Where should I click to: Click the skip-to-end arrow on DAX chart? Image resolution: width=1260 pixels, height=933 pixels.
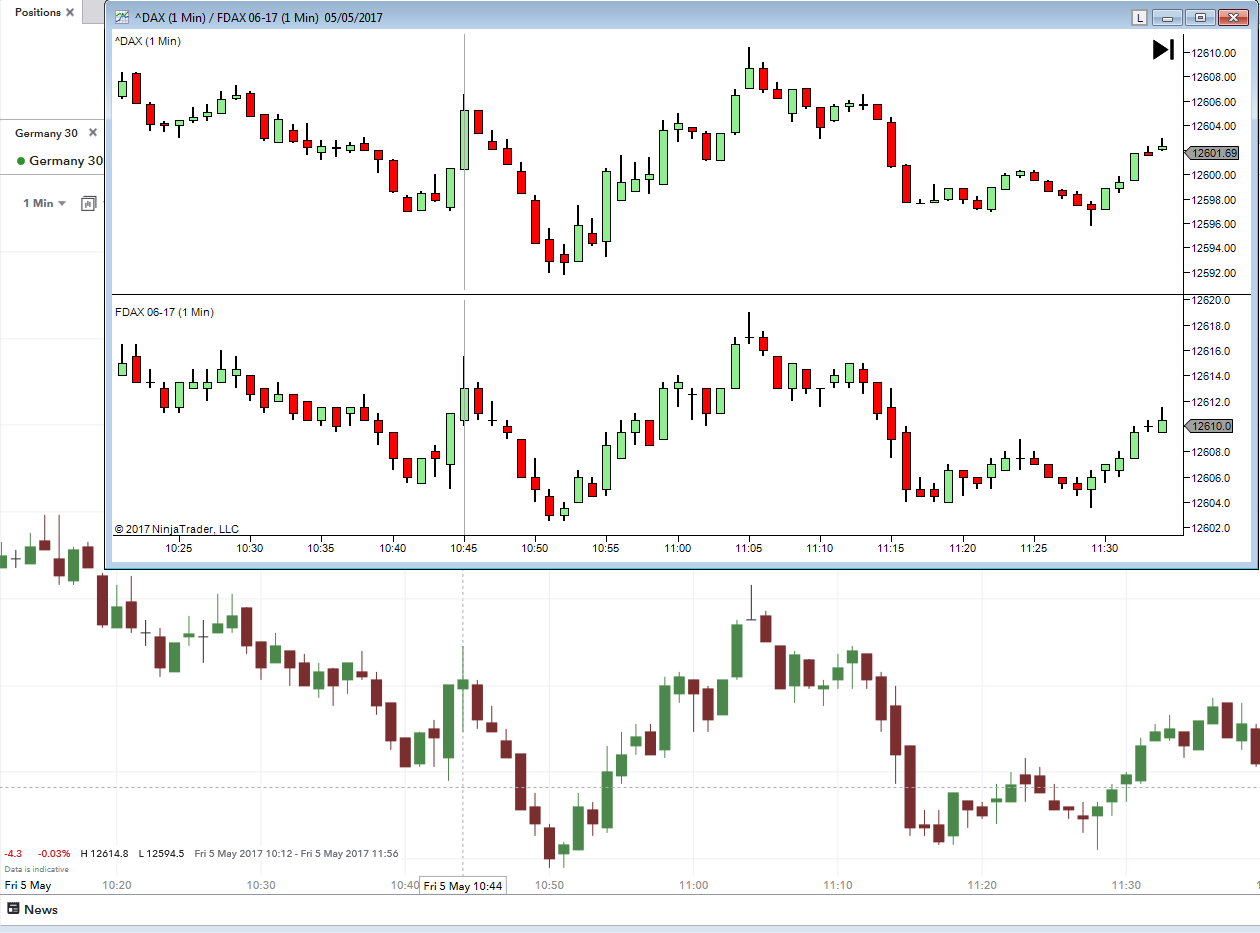click(x=1163, y=49)
